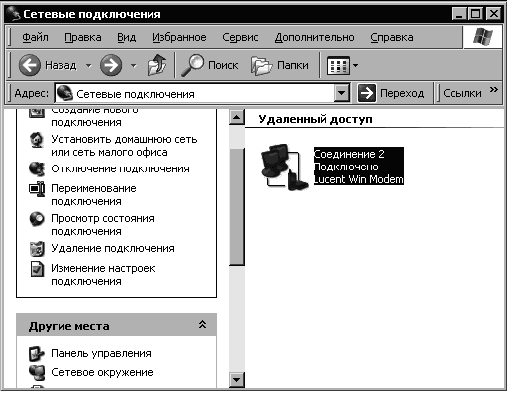
Task: Expand the Ссылки links chevron
Action: 494,89
